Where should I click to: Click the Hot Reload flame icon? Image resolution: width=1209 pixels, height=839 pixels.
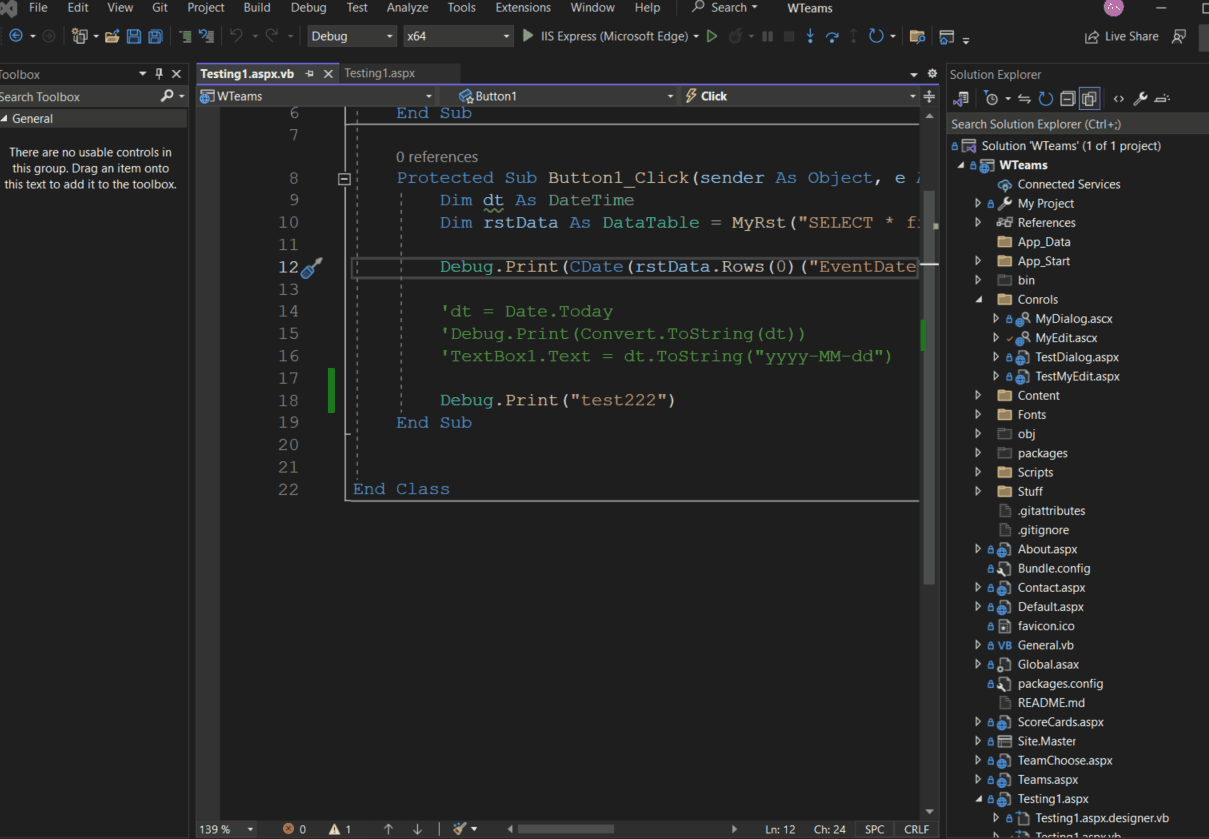[736, 36]
